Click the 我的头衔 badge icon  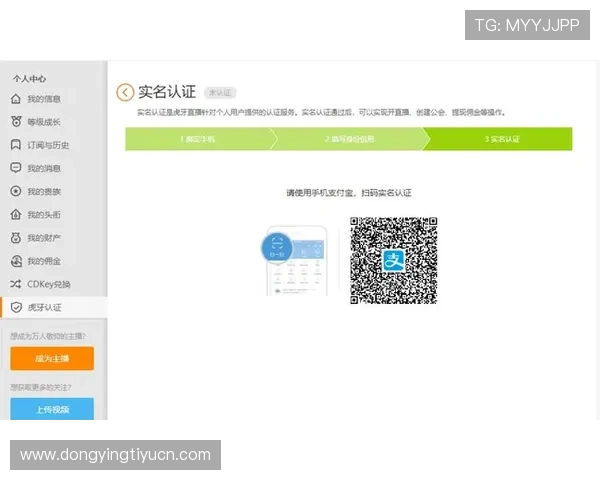tap(16, 214)
